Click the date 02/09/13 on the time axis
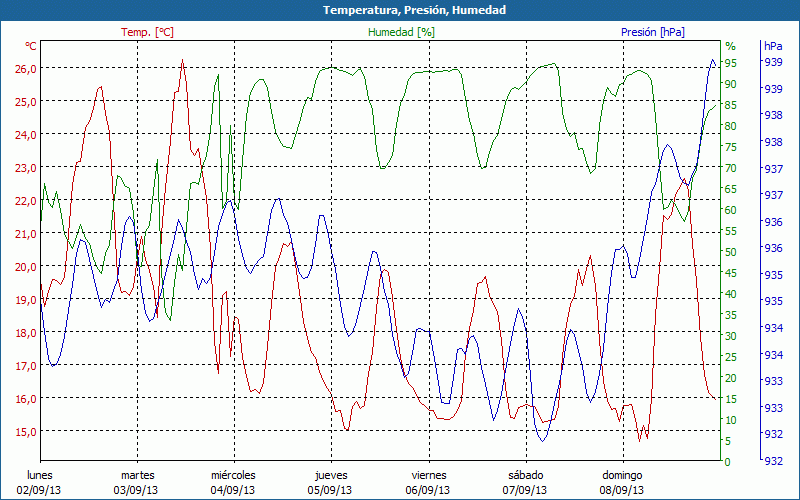 click(40, 490)
